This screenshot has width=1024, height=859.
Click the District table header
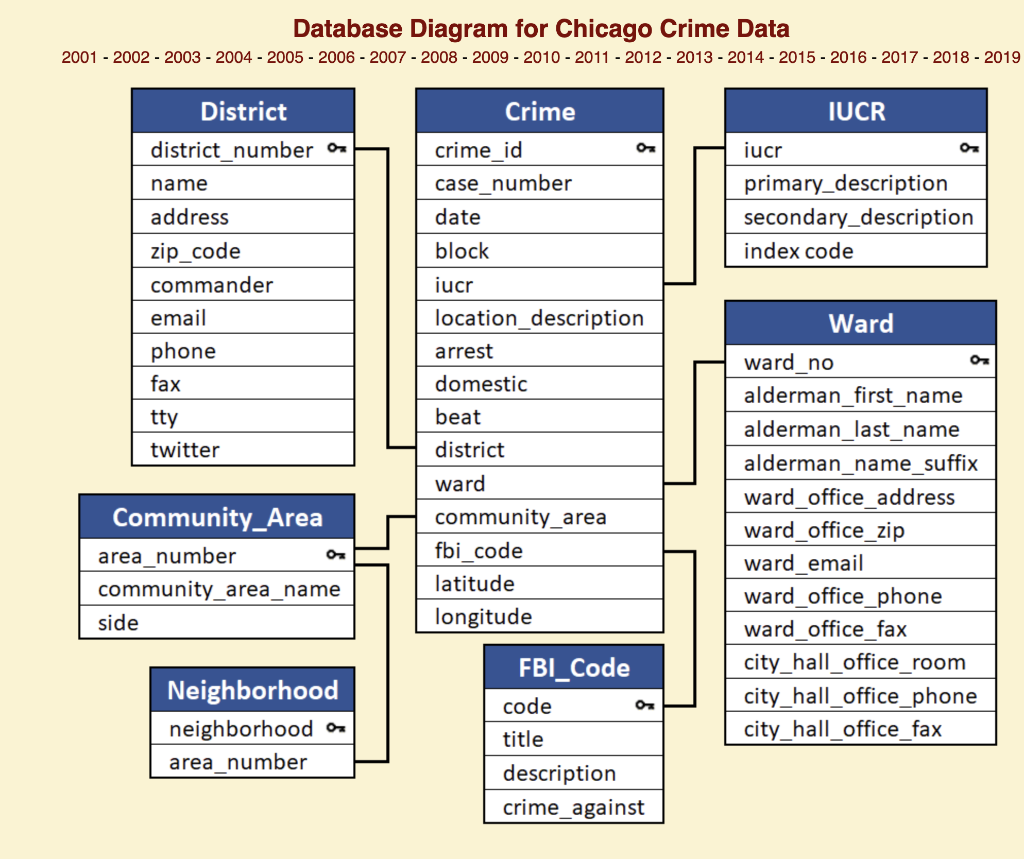coord(243,111)
